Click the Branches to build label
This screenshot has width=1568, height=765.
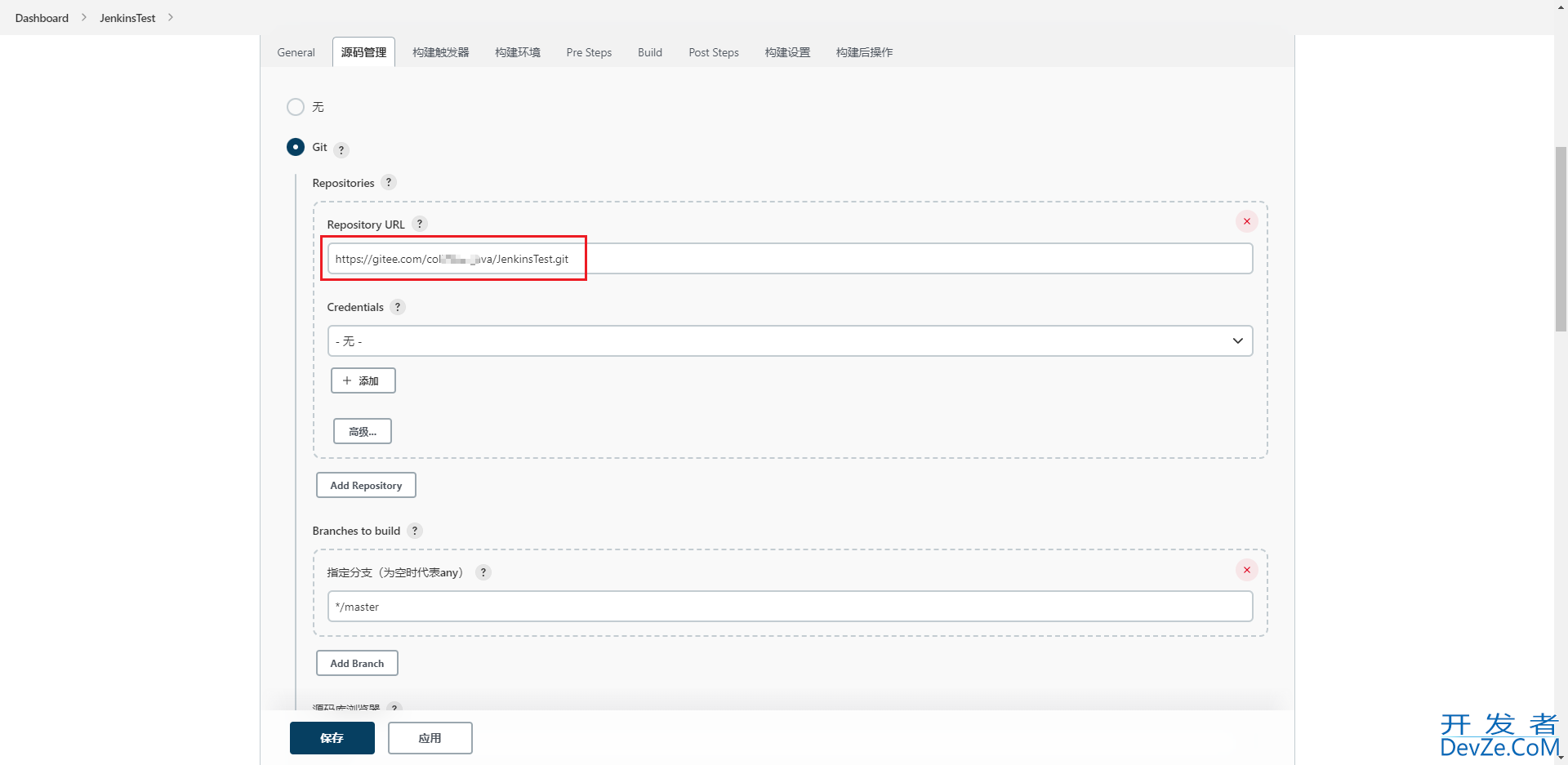tap(356, 531)
